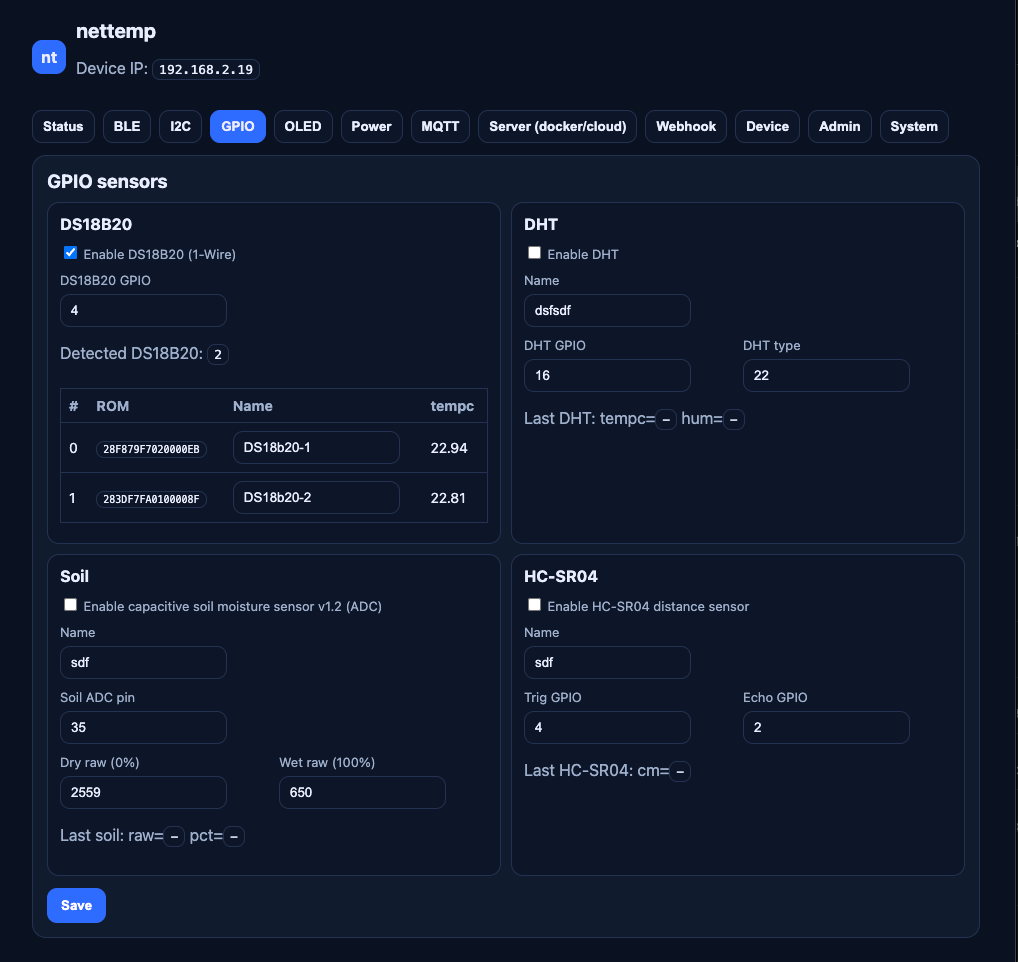Viewport: 1018px width, 962px height.
Task: Select the Wet raw (100%) field
Action: [362, 793]
